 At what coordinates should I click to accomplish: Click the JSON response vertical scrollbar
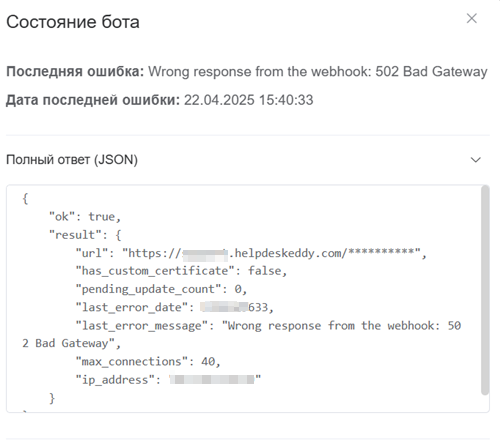click(x=485, y=291)
